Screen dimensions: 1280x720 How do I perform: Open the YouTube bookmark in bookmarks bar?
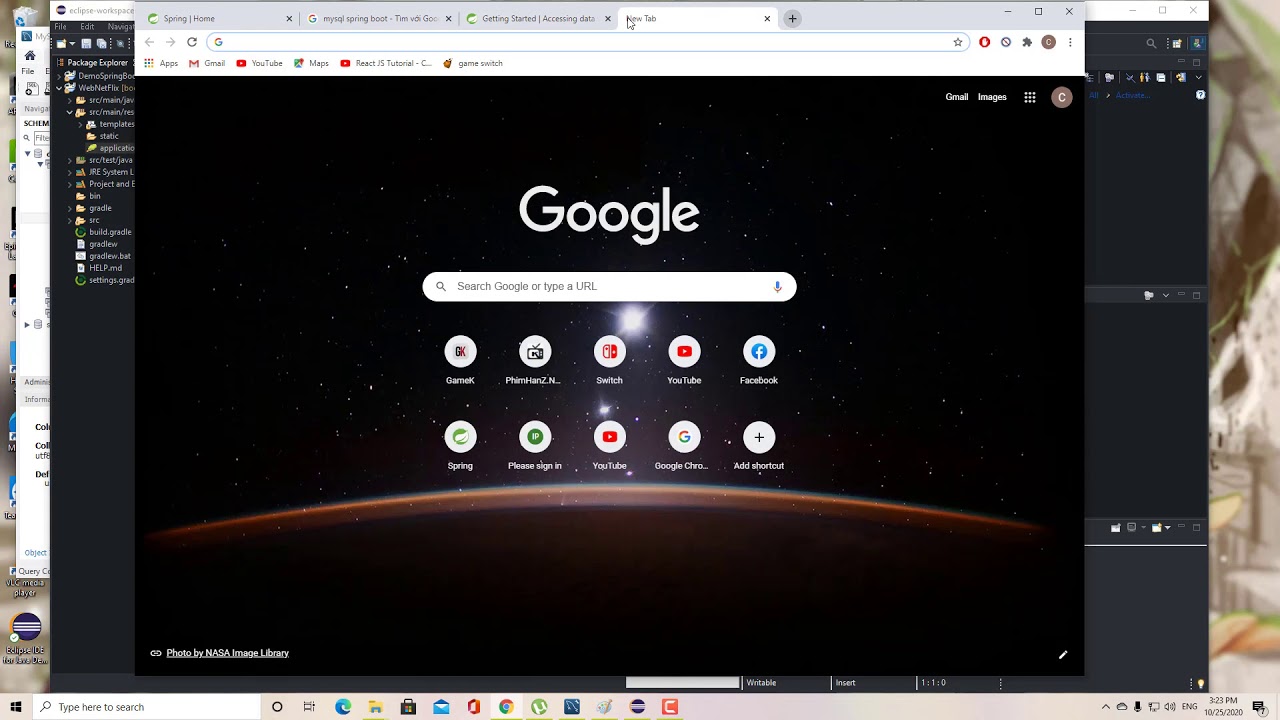click(x=259, y=63)
